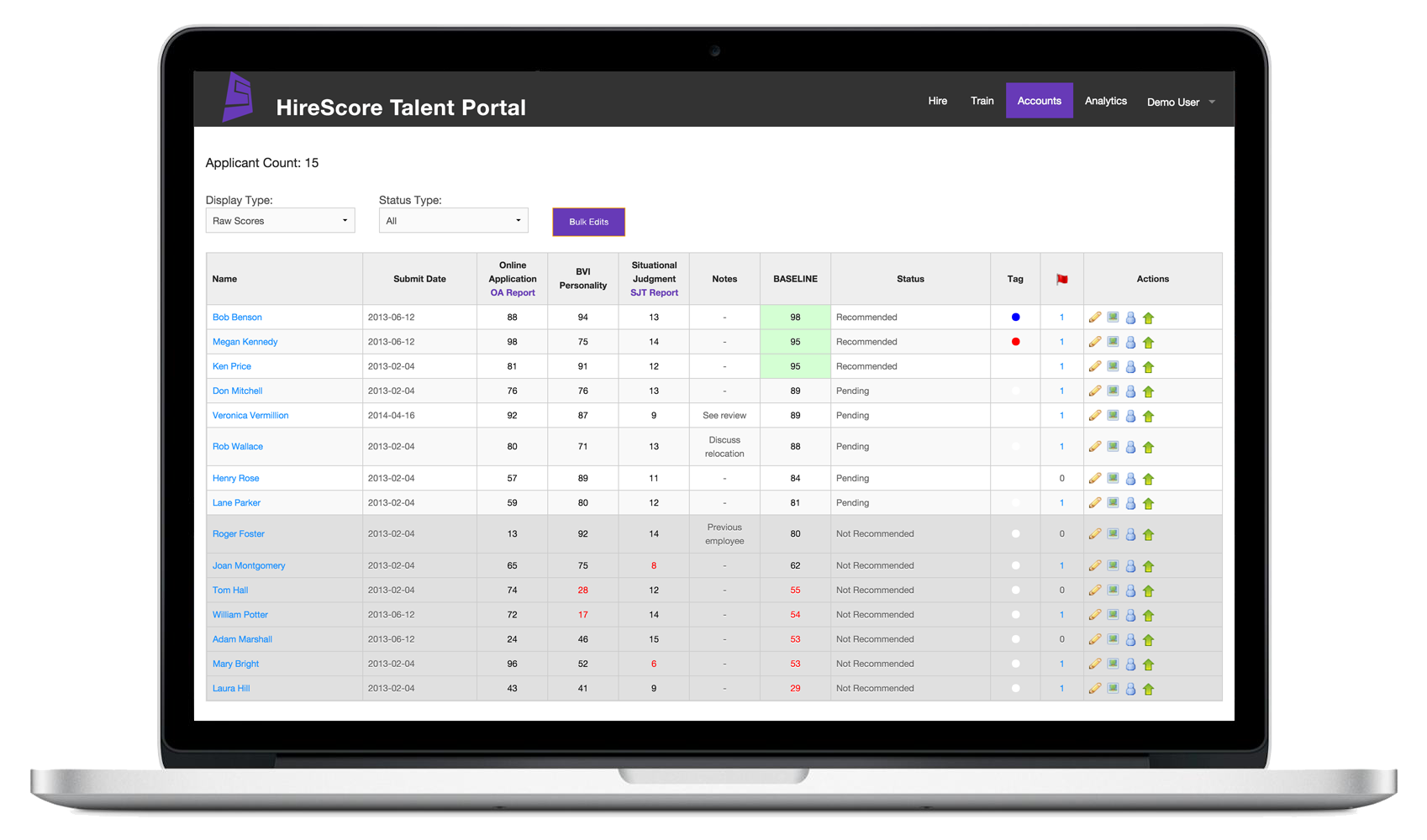The image size is (1427, 840).
Task: Click blue tag dot for Bob Benson
Action: tap(1015, 318)
